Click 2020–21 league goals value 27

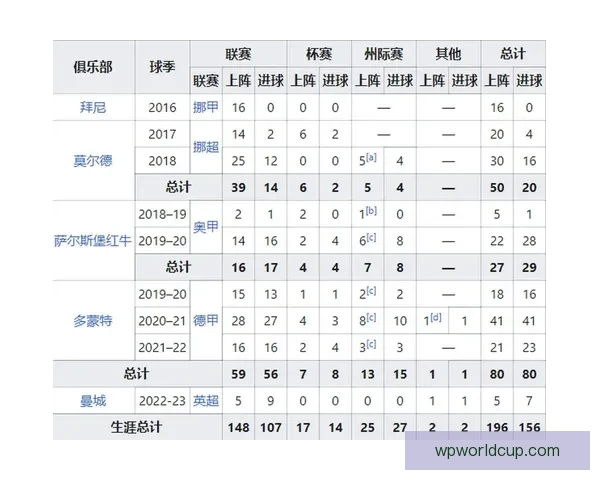271,321
